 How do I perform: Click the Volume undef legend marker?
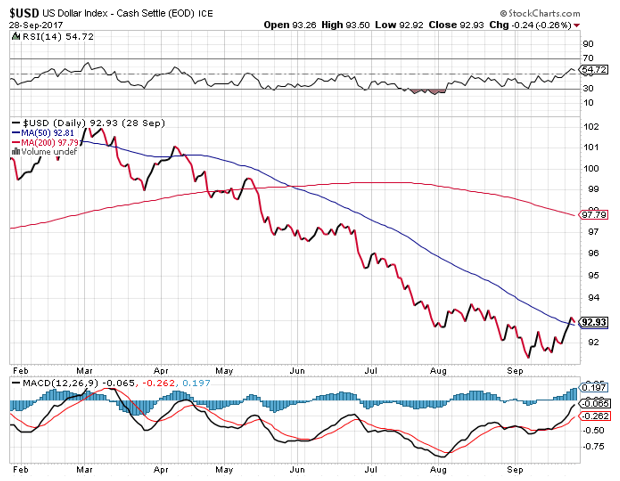pos(13,150)
